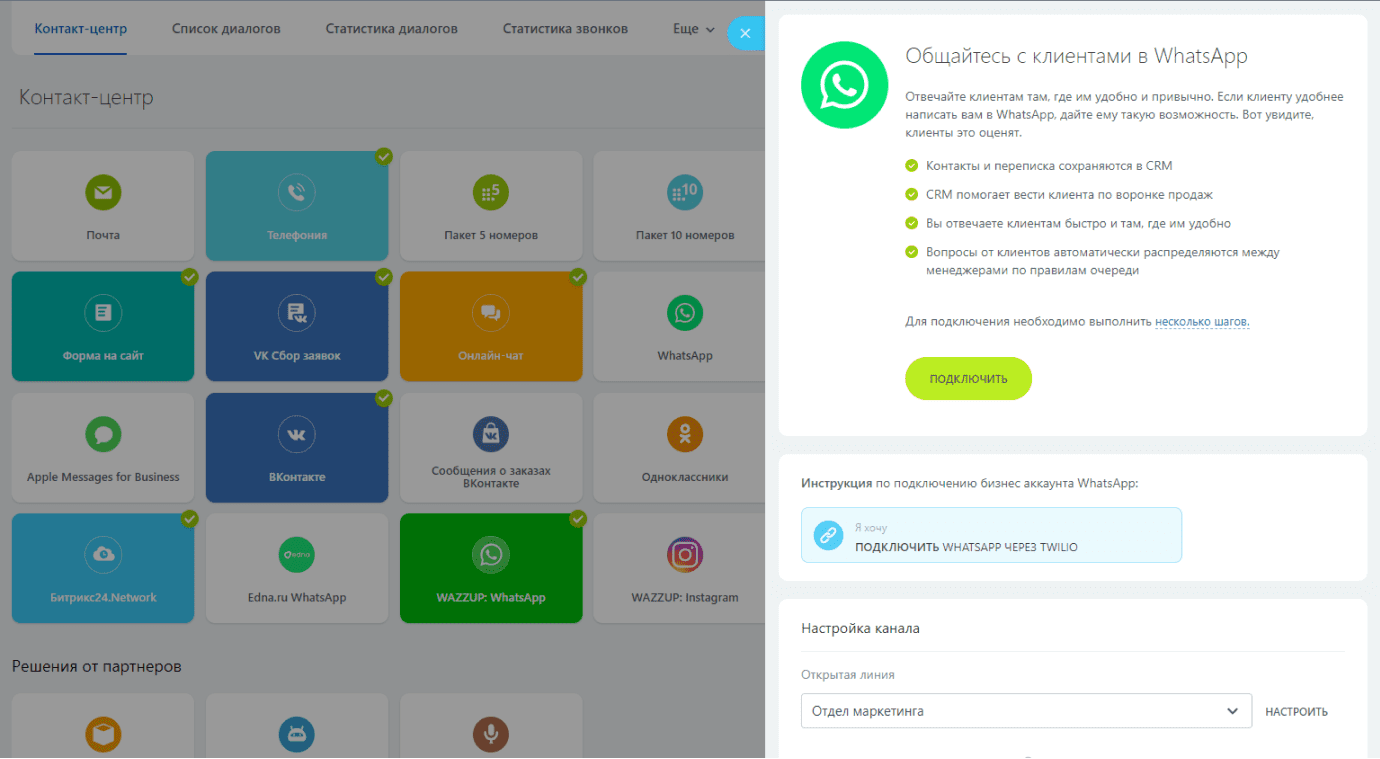Open the Статистика звонков tab
Image resolution: width=1380 pixels, height=759 pixels.
tap(565, 29)
